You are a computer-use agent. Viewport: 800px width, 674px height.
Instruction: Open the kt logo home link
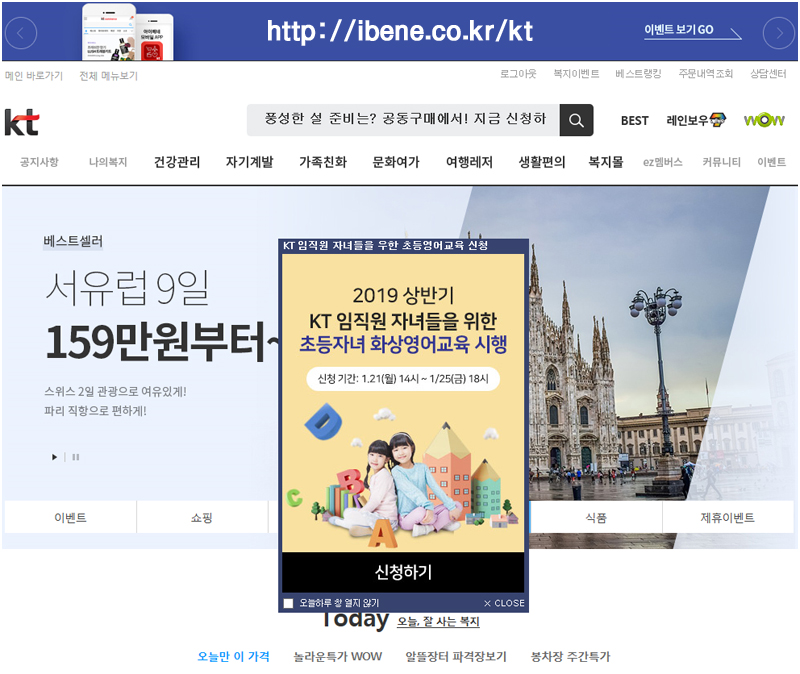click(x=22, y=122)
